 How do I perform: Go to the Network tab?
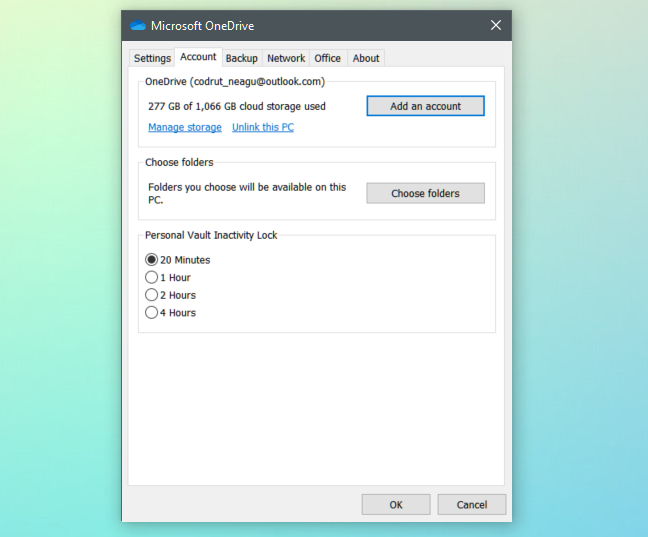point(286,58)
